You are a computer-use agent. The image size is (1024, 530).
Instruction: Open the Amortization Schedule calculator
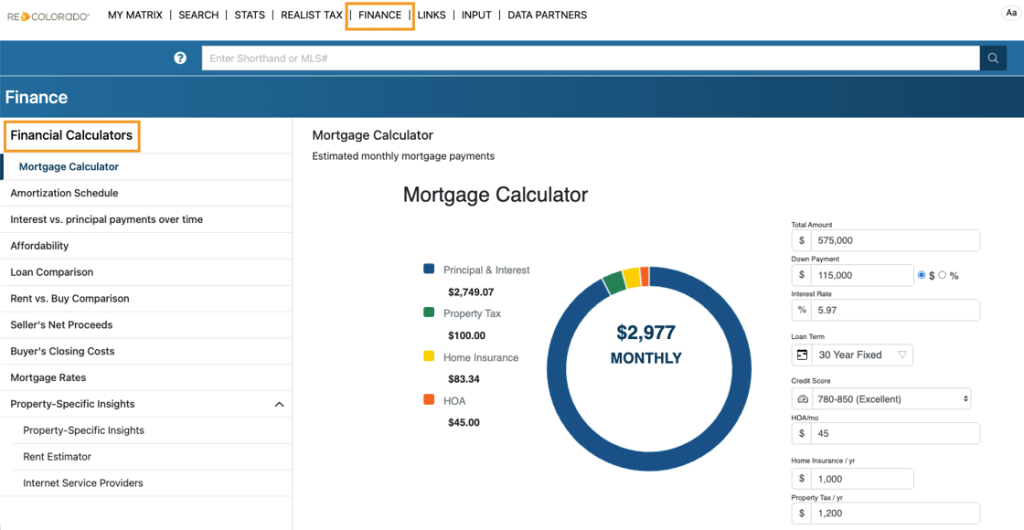point(64,193)
